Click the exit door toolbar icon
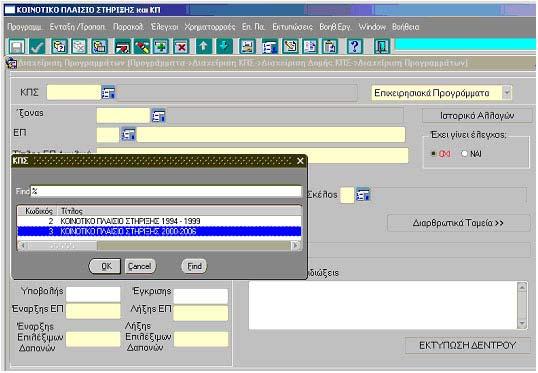Viewport: 538px width, 373px height. click(x=382, y=47)
